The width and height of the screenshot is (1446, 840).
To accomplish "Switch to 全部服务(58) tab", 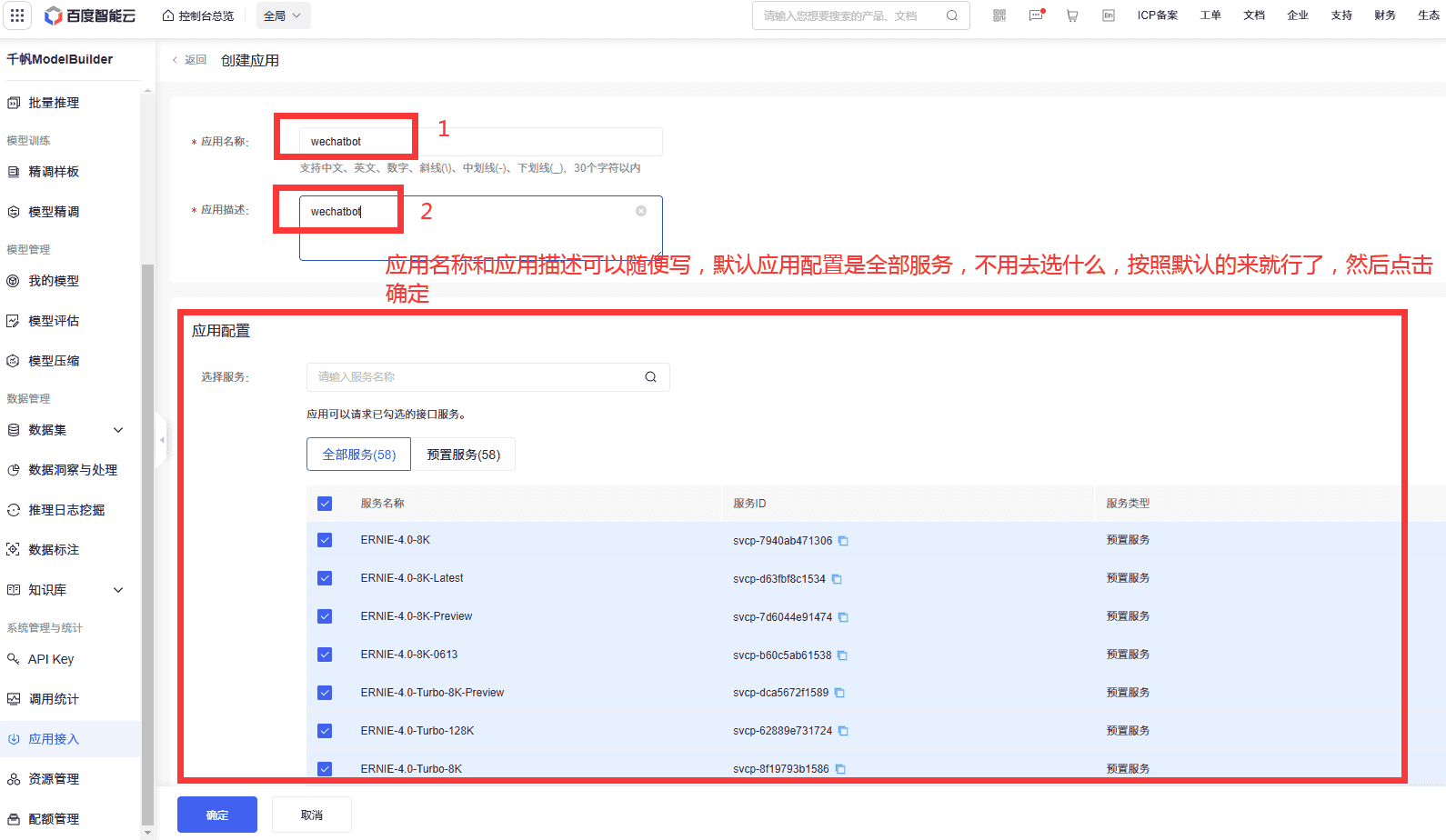I will pyautogui.click(x=359, y=455).
